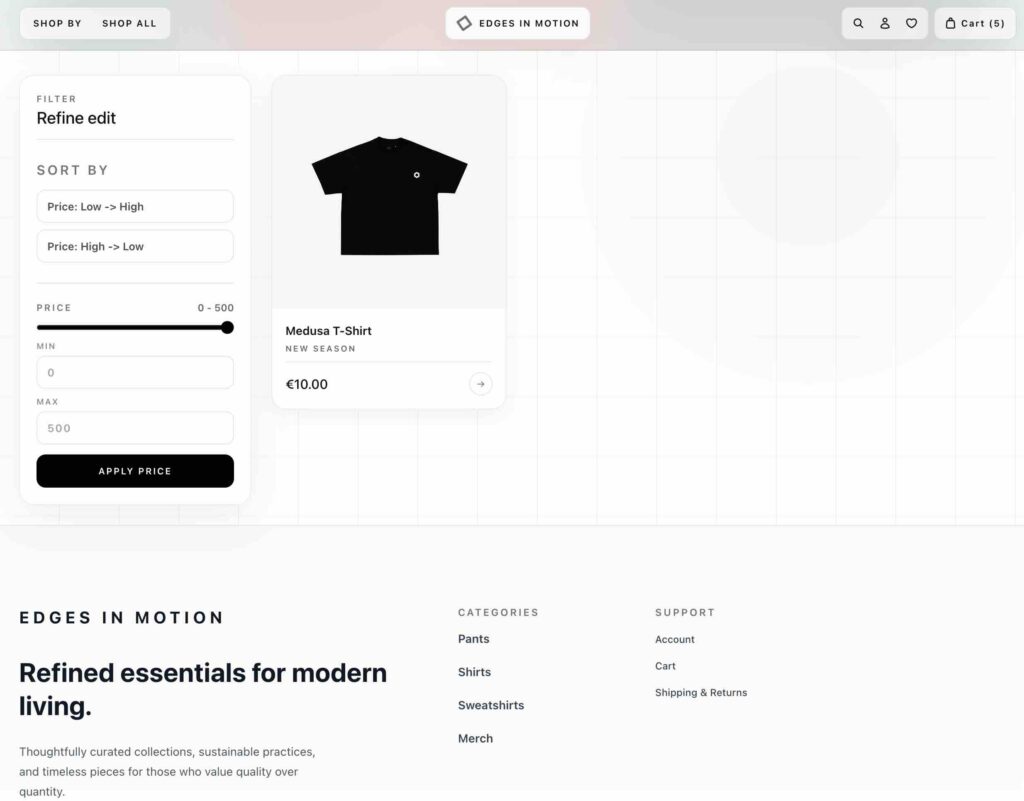Open the Sweatshirts category link

point(491,705)
